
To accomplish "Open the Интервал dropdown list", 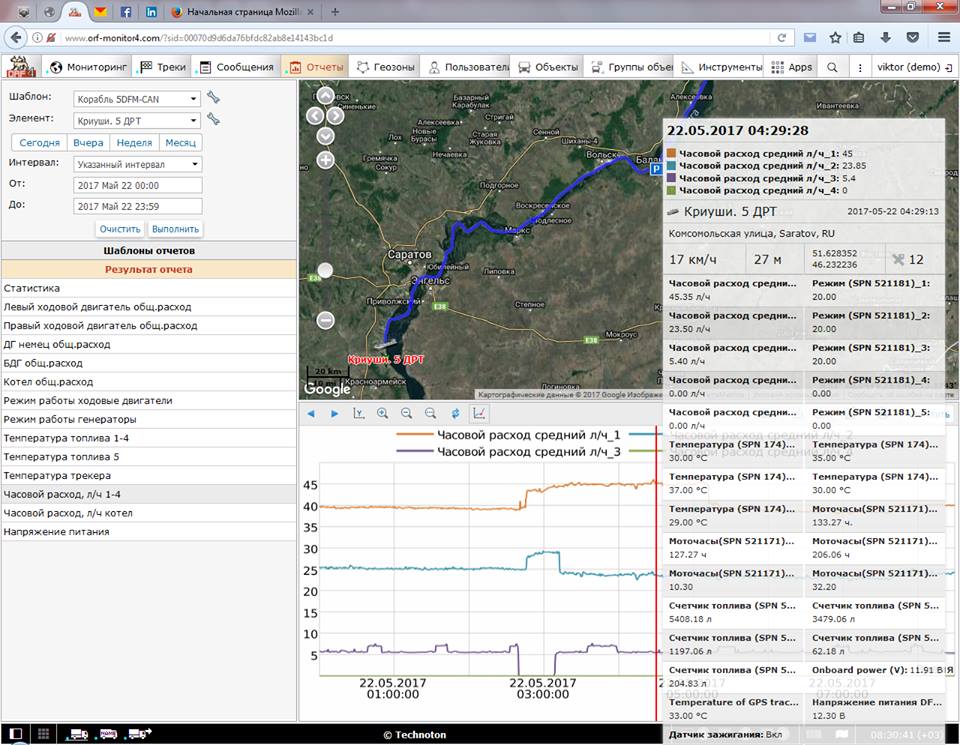I will point(138,164).
